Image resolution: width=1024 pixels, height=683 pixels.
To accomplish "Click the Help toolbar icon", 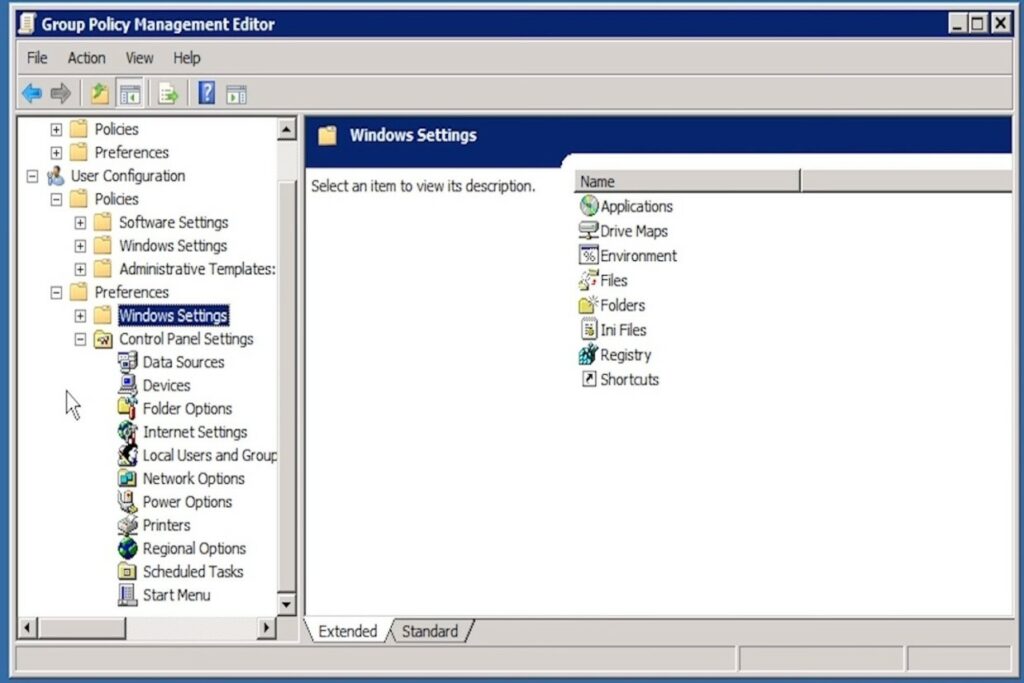I will [207, 94].
